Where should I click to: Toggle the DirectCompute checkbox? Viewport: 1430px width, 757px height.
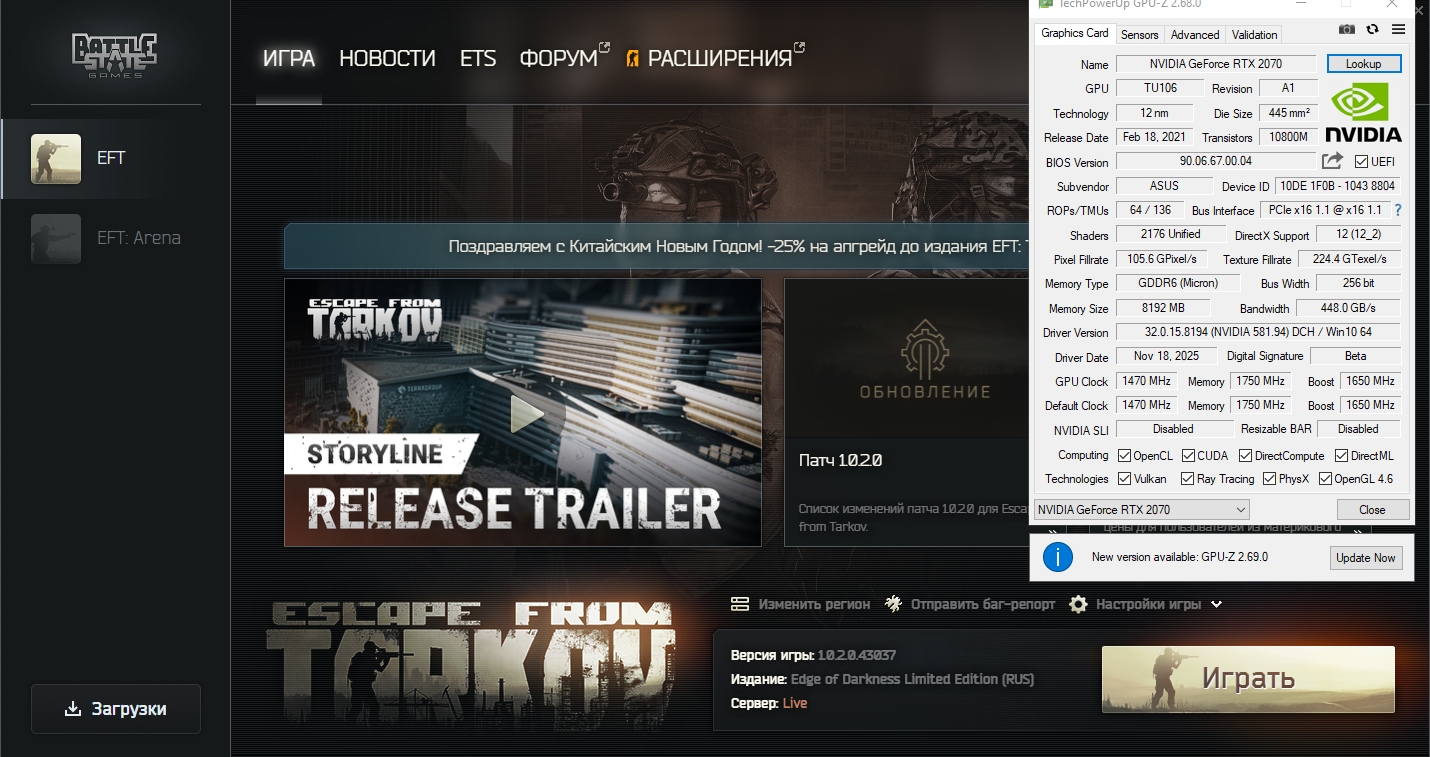coord(1246,456)
